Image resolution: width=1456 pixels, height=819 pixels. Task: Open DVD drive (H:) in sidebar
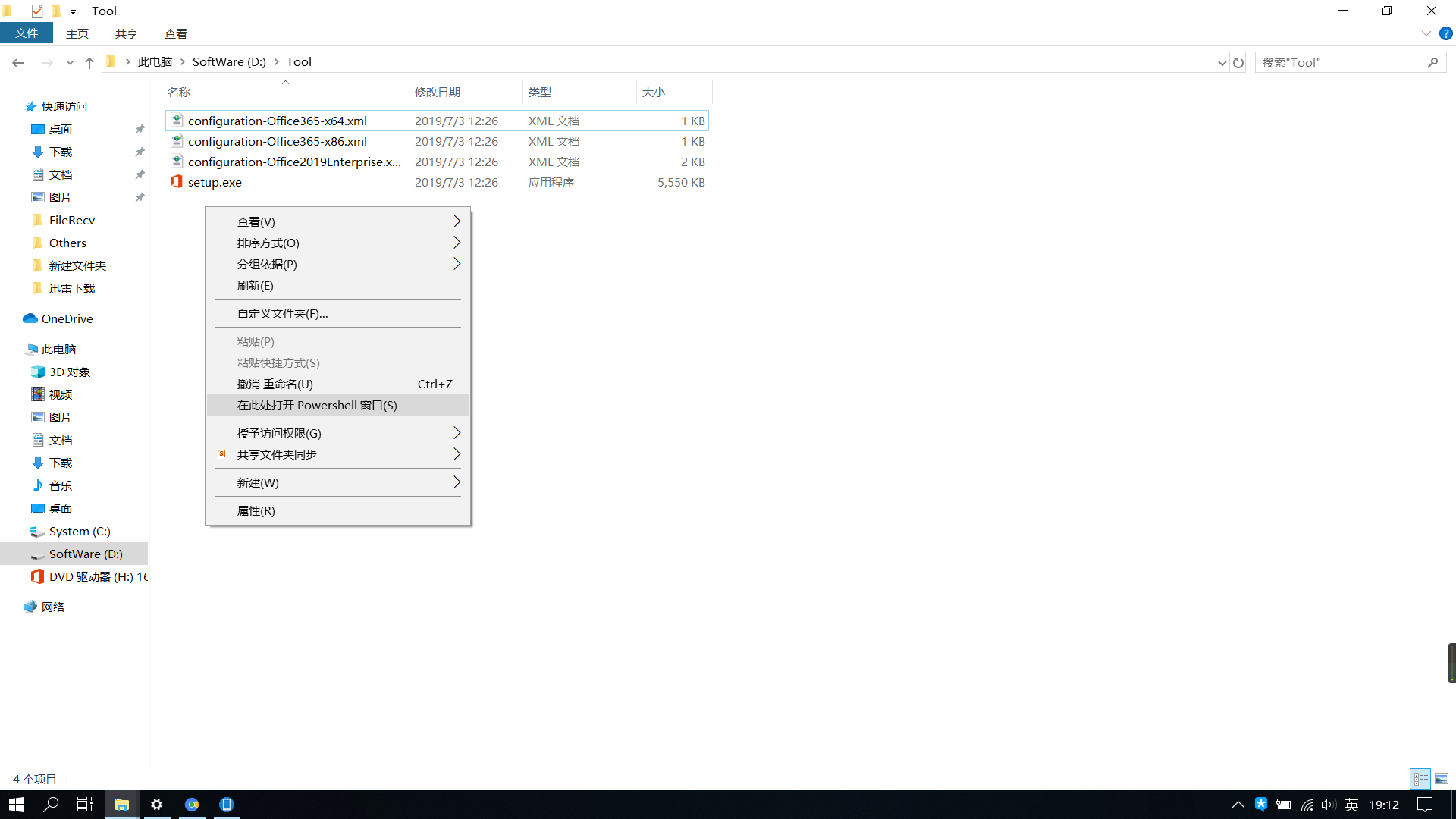89,576
